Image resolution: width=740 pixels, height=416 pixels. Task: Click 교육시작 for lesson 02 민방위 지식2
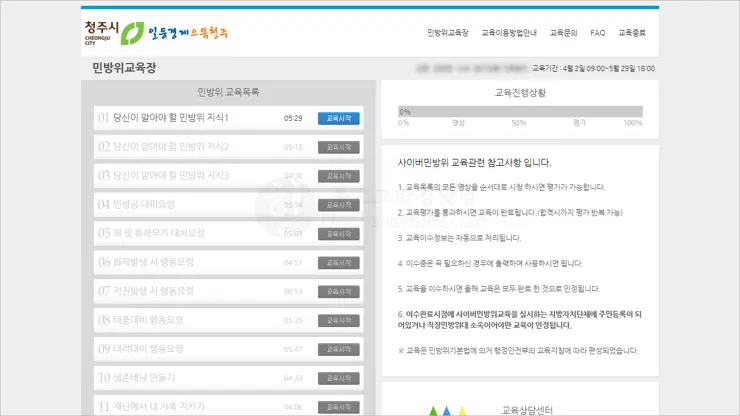click(338, 147)
